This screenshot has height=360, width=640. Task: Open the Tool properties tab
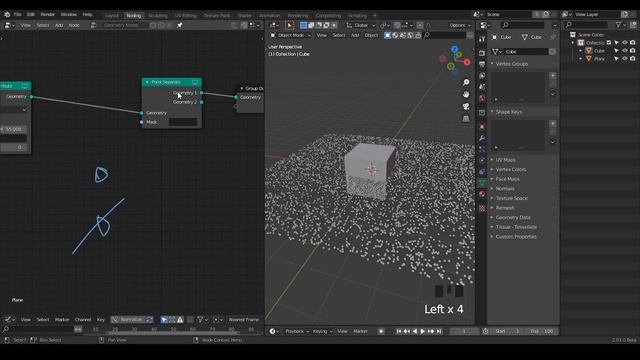pos(482,39)
